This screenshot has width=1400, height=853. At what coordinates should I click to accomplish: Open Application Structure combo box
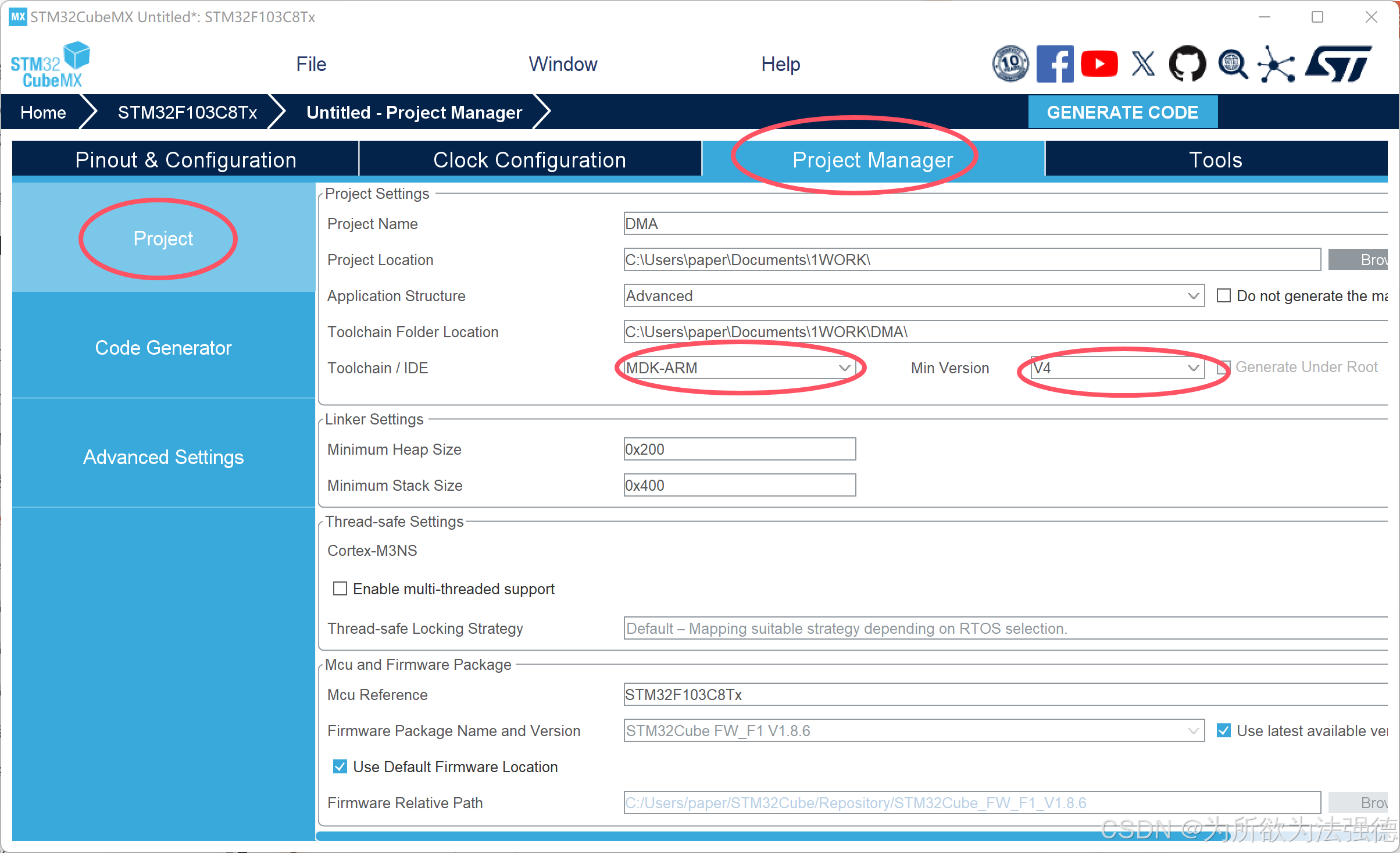click(x=913, y=296)
